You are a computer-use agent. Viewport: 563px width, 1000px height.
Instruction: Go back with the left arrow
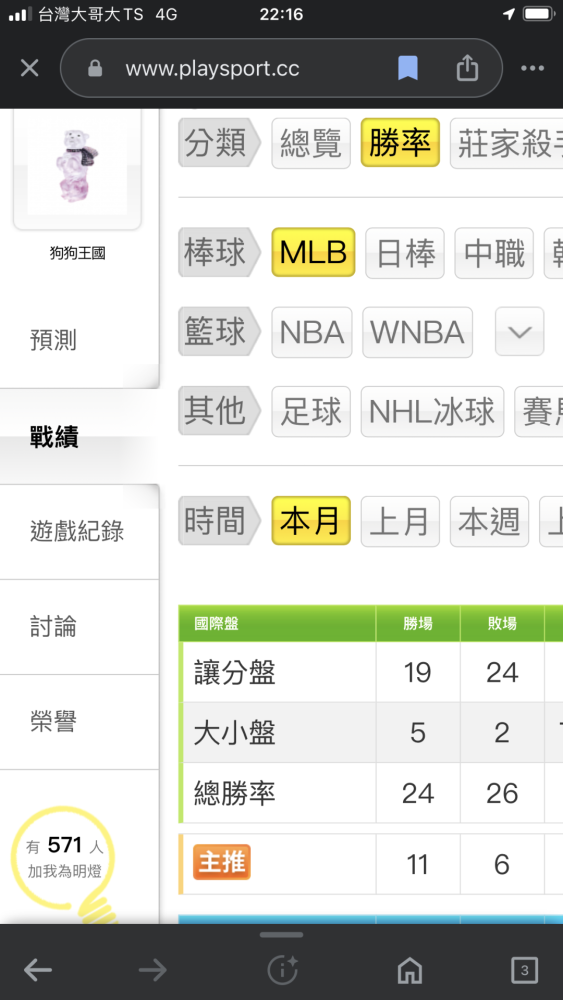38,971
